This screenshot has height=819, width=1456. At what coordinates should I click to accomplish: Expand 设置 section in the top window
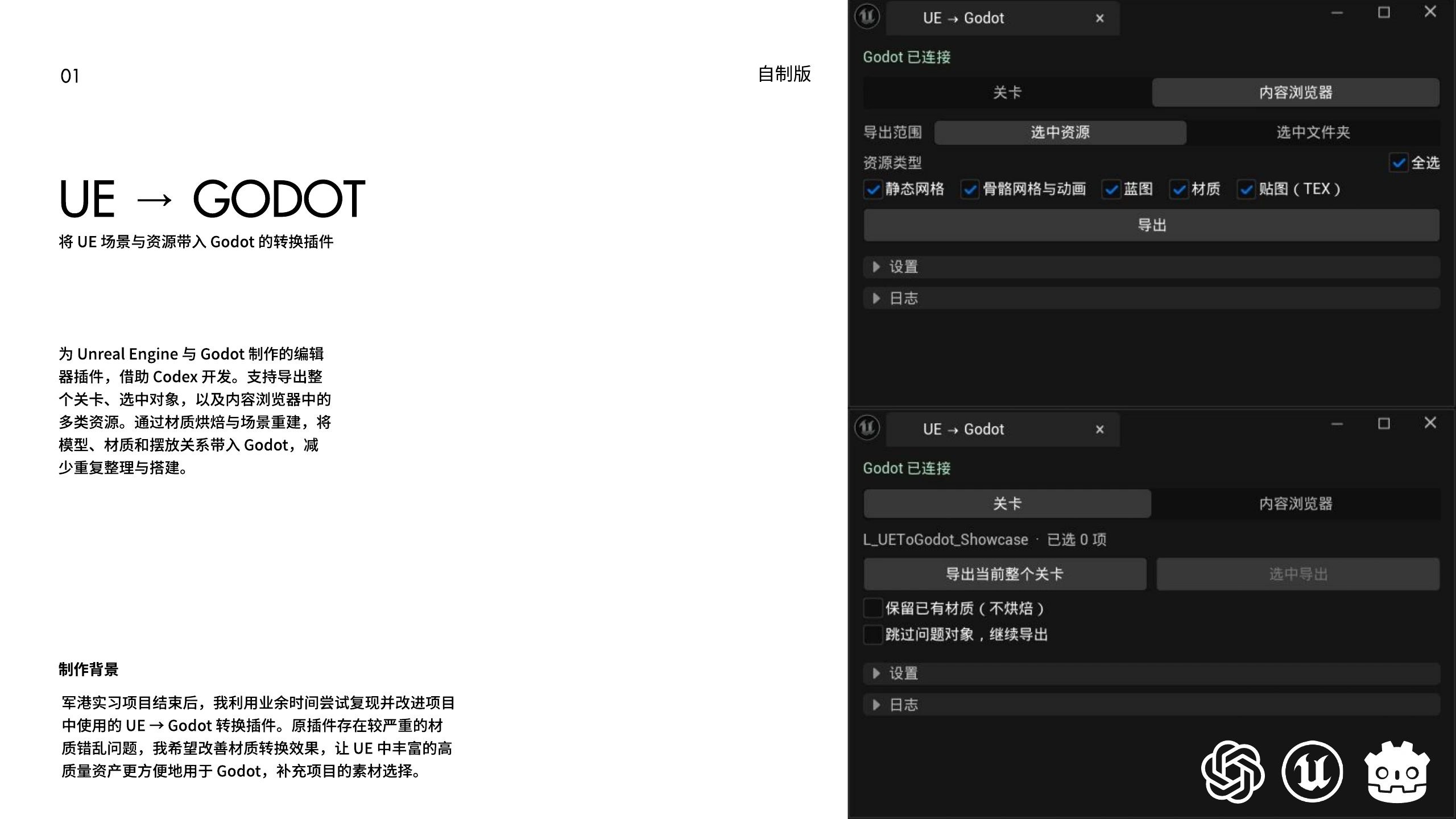coord(1152,267)
